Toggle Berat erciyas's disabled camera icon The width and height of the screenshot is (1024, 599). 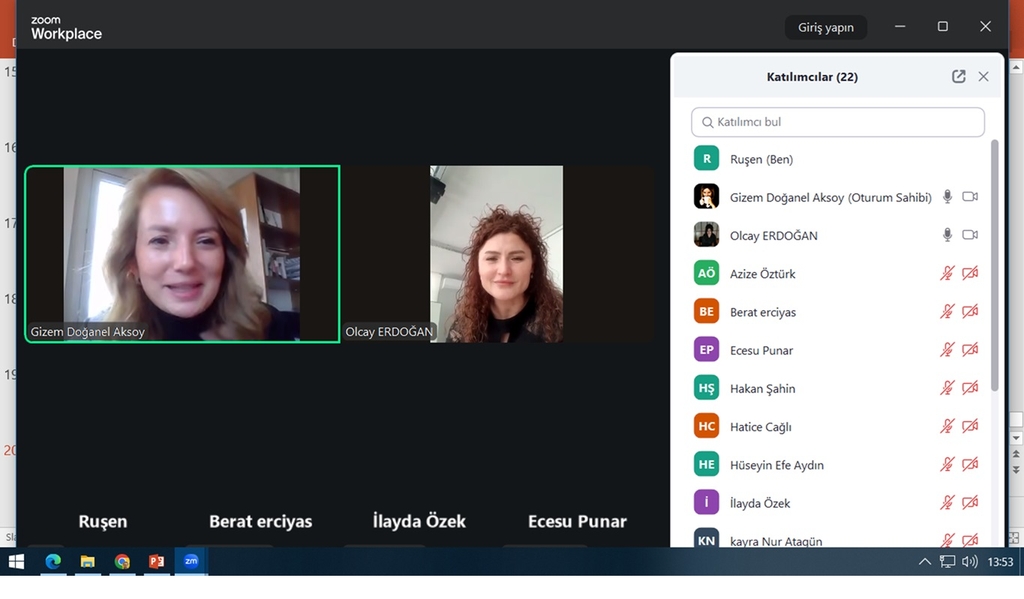[x=969, y=312]
